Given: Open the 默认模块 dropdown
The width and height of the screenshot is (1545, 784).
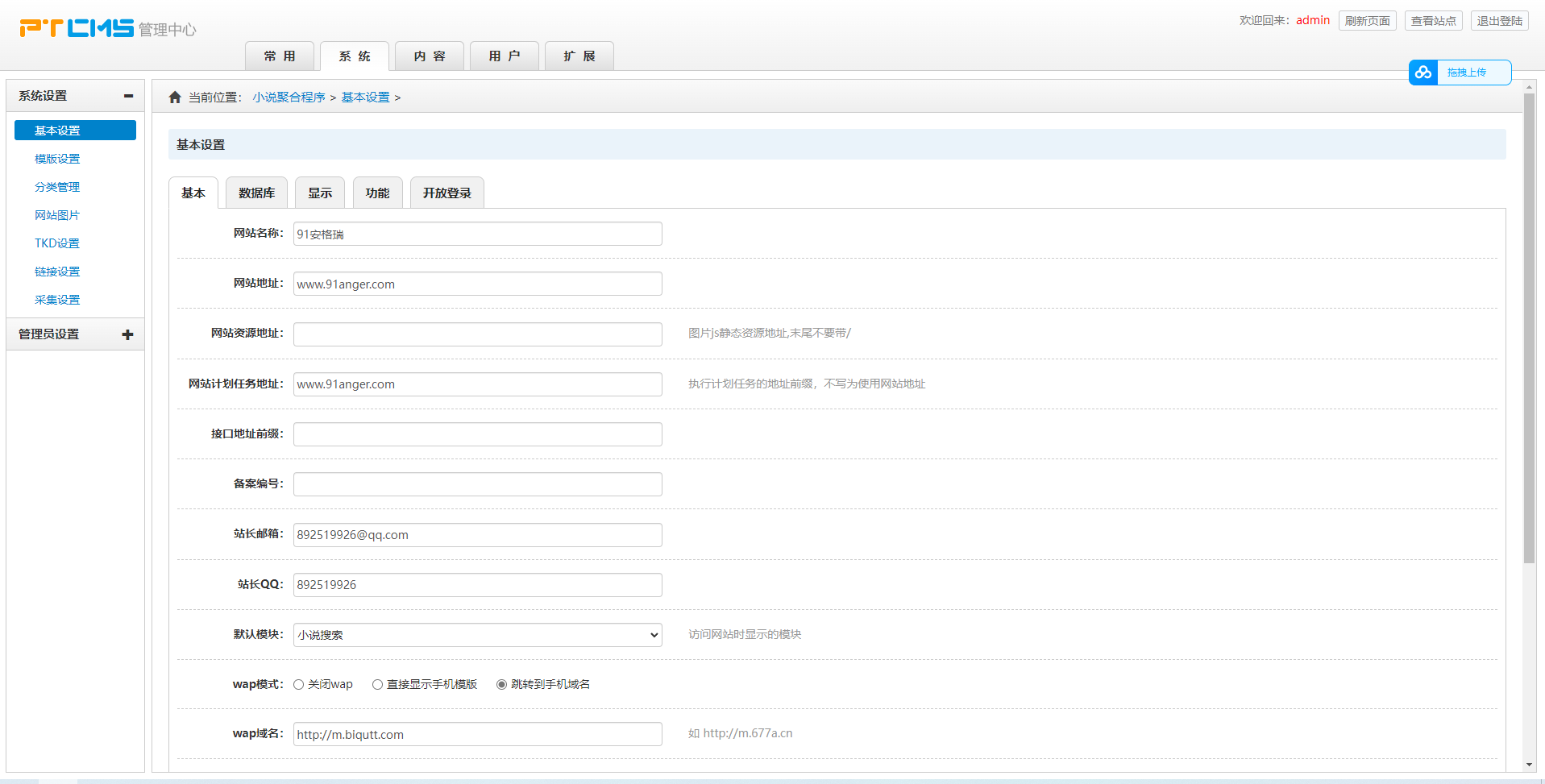Looking at the screenshot, I should click(477, 635).
